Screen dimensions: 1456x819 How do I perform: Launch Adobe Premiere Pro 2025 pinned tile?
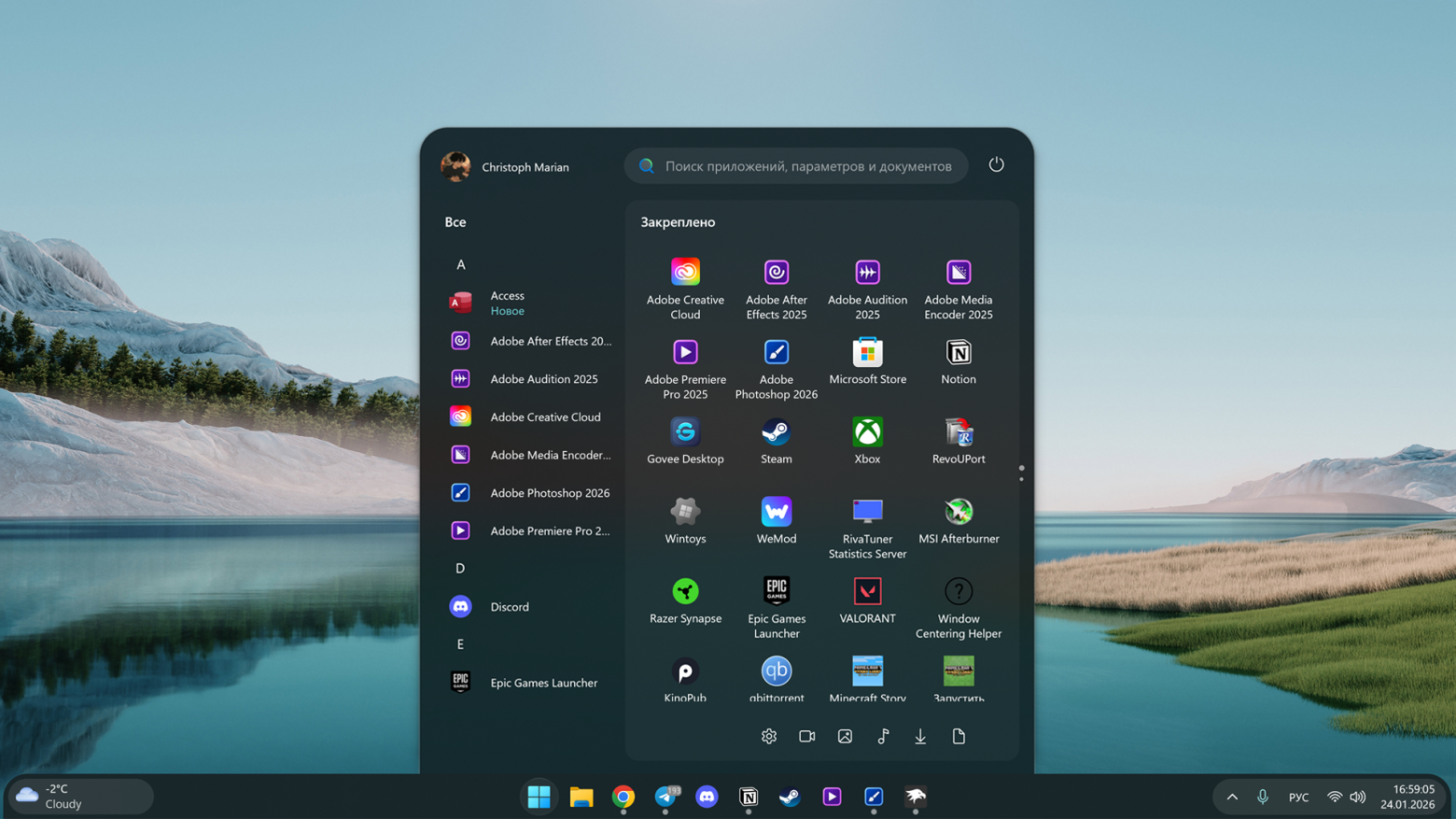pos(685,368)
